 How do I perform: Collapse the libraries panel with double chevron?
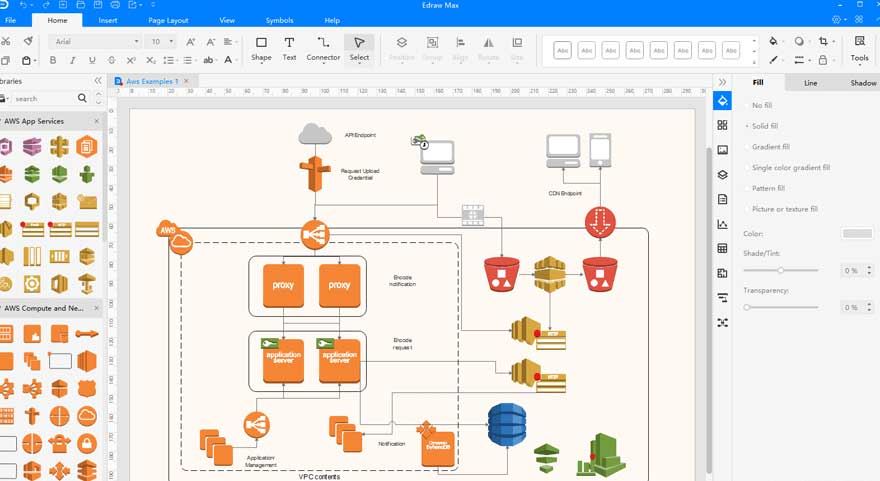(98, 81)
